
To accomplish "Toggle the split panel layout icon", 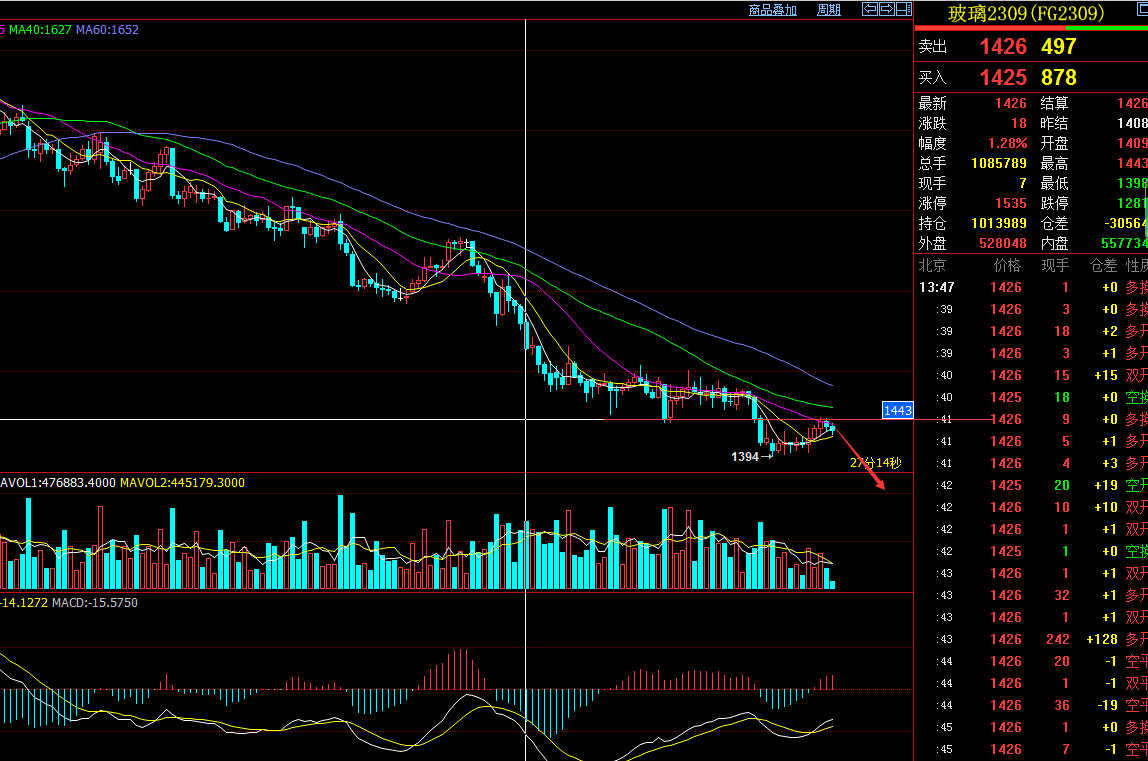I will coord(904,9).
